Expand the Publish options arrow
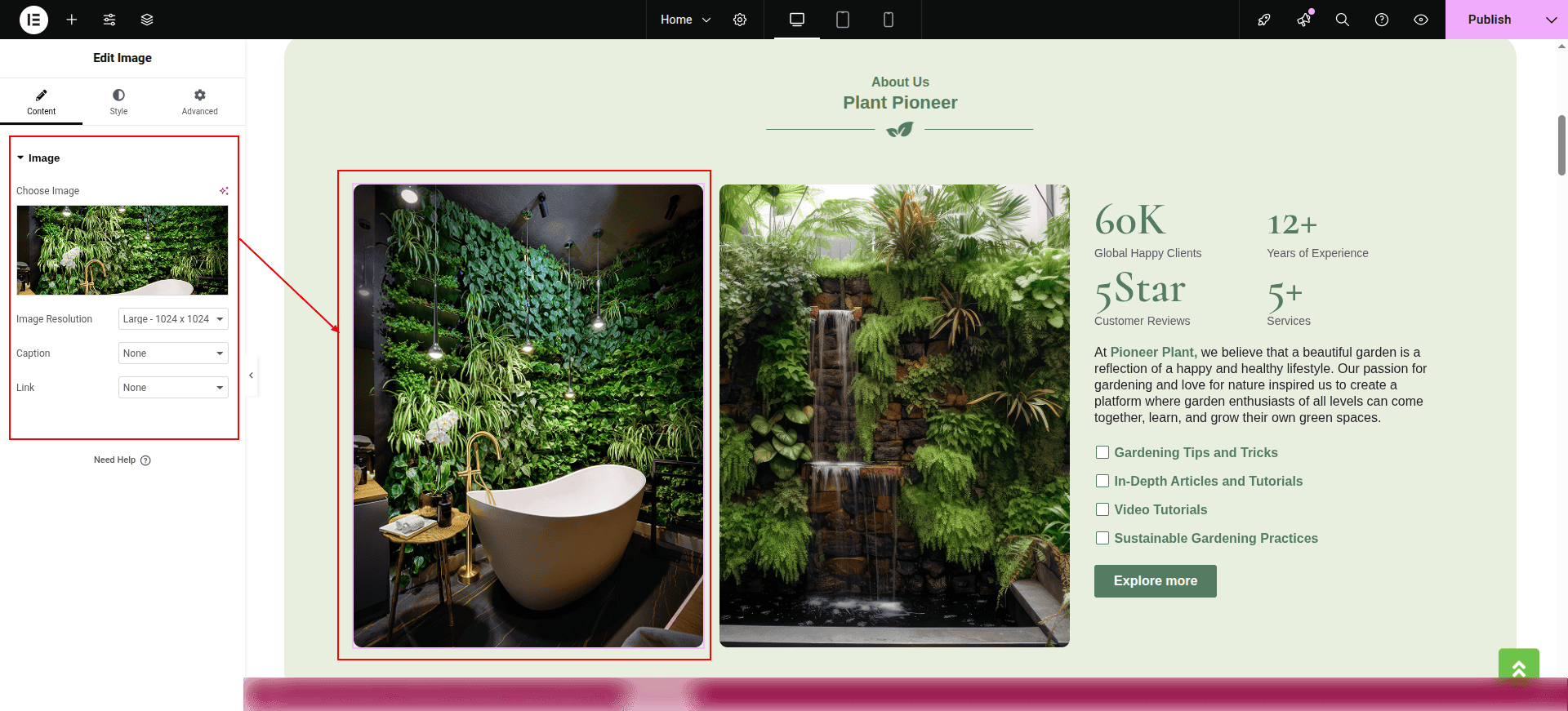1568x711 pixels. pos(1552,20)
